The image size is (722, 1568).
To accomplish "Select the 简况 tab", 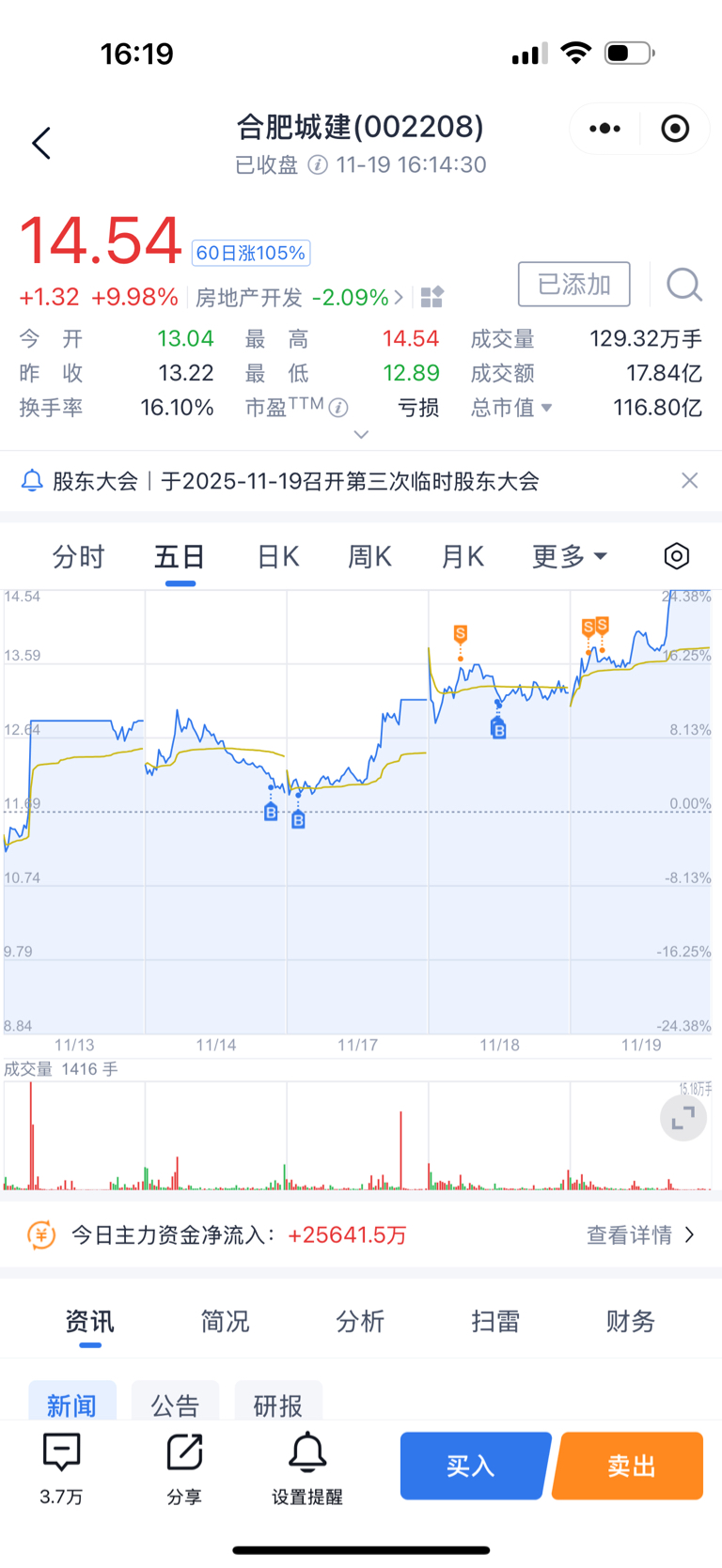I will click(x=225, y=1322).
